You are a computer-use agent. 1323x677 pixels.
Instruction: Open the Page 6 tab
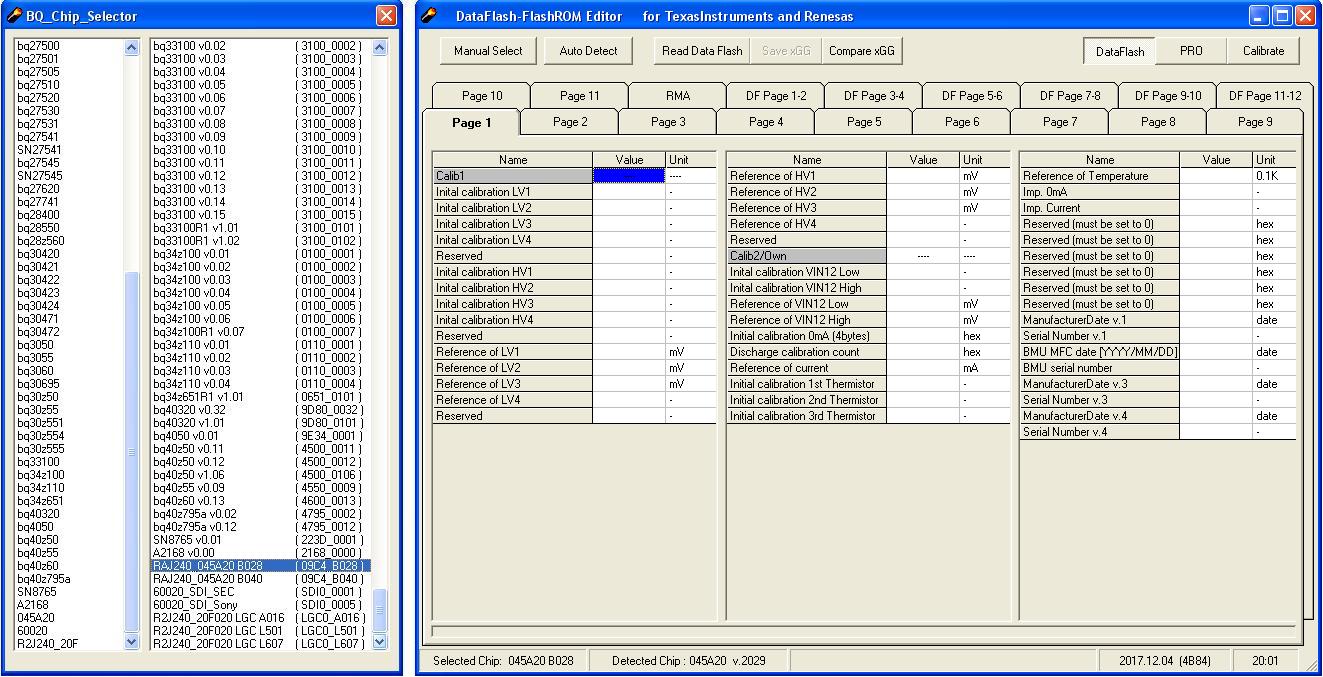(x=962, y=122)
